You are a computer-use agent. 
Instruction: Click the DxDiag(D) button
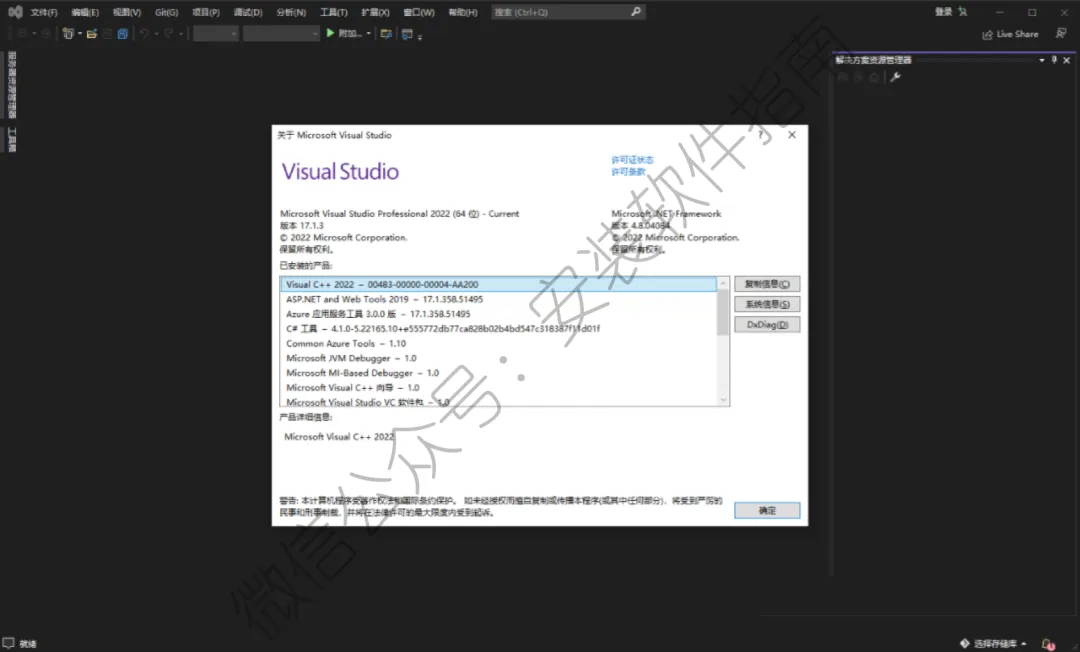(767, 324)
